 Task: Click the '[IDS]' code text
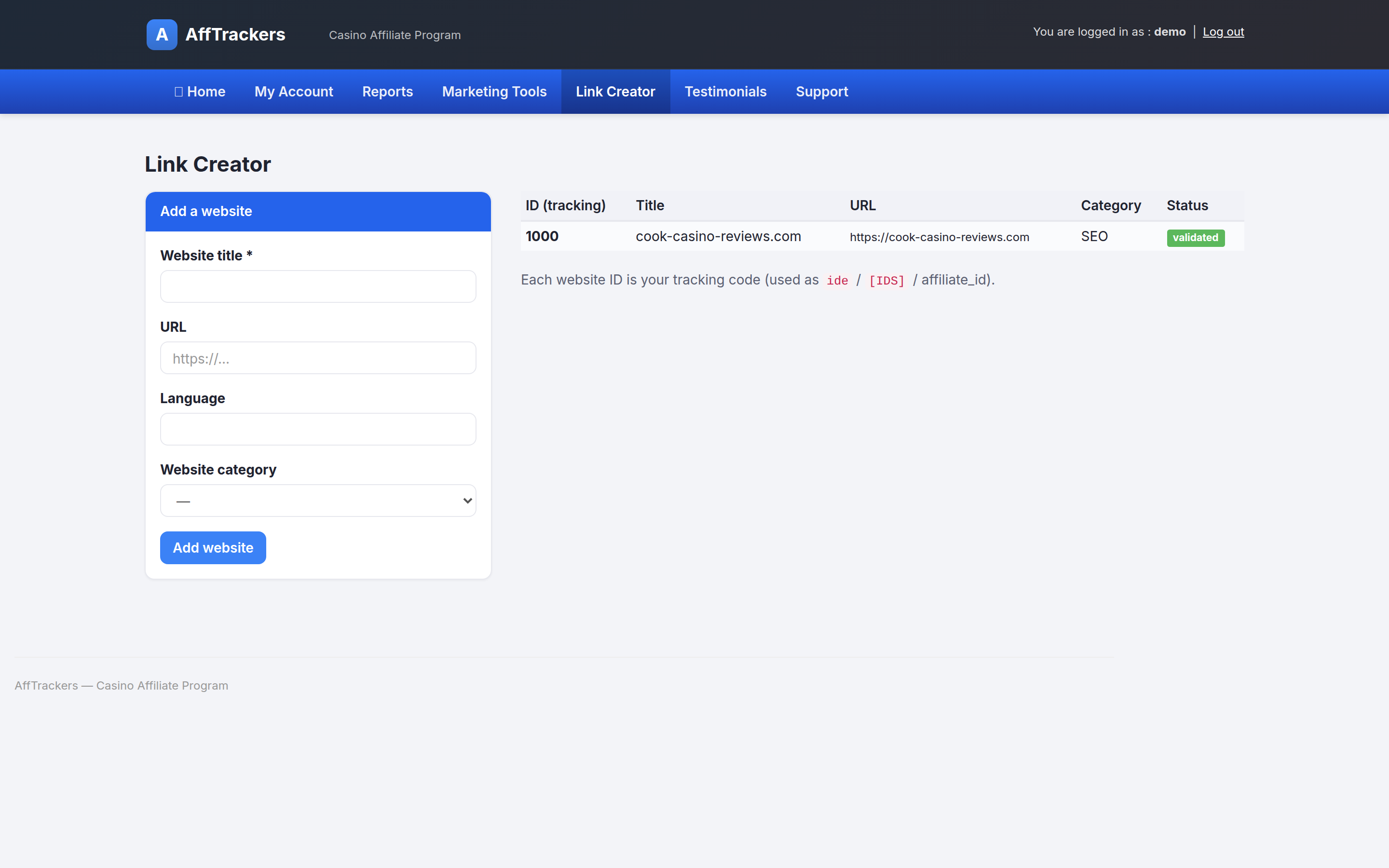[886, 281]
